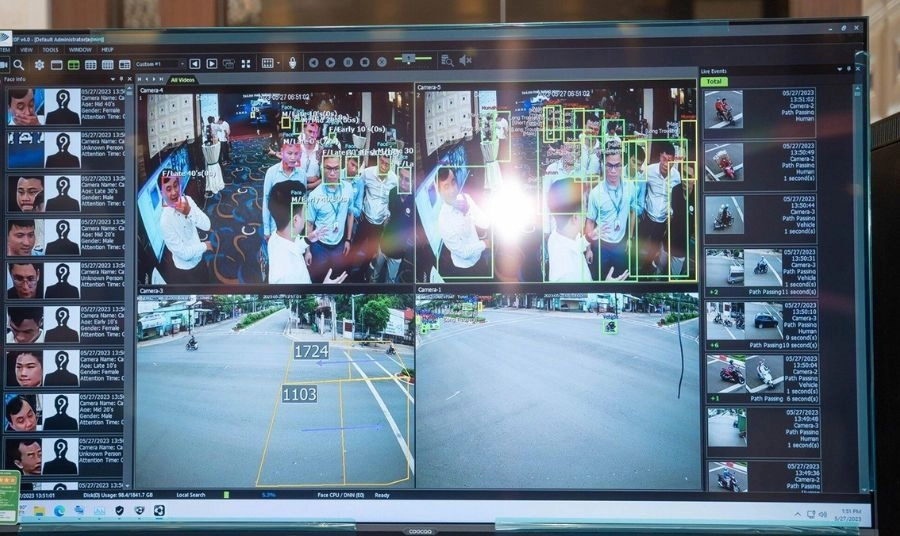This screenshot has width=900, height=536.
Task: Open the 13:50:31 Path Passing 11 second(s) event
Action: click(x=761, y=272)
